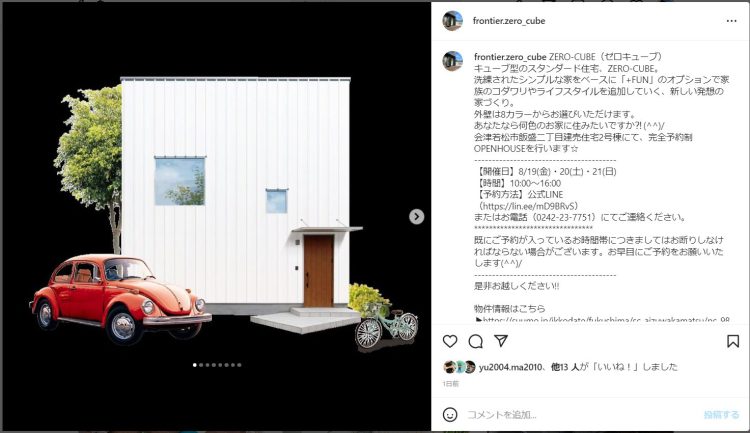Like the post with heart icon
Image resolution: width=750 pixels, height=433 pixels.
coord(450,341)
